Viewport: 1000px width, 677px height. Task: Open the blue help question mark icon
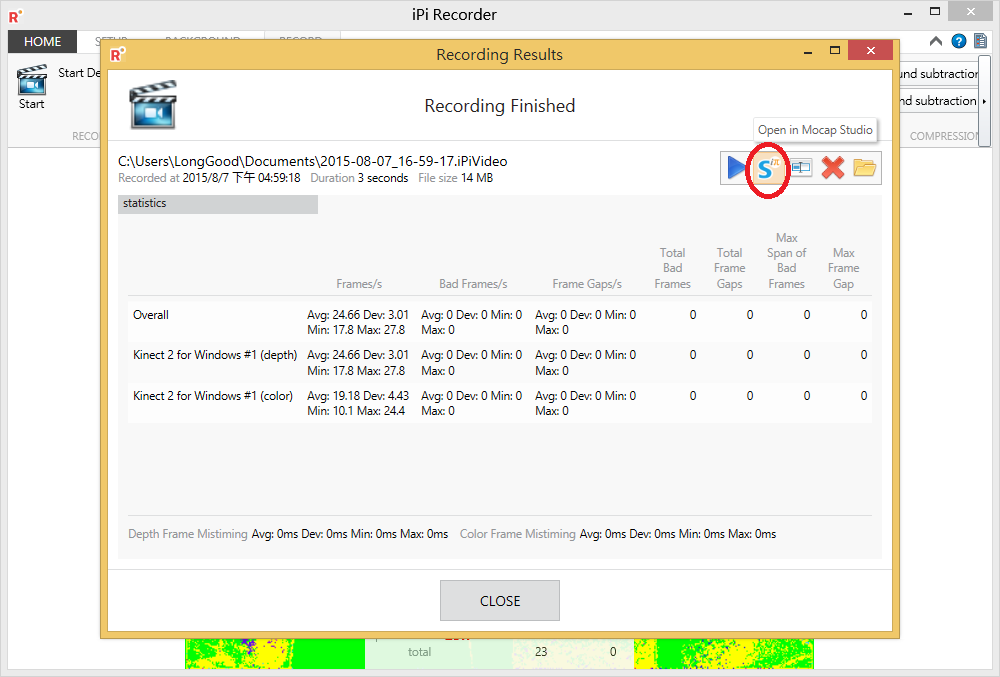click(959, 41)
